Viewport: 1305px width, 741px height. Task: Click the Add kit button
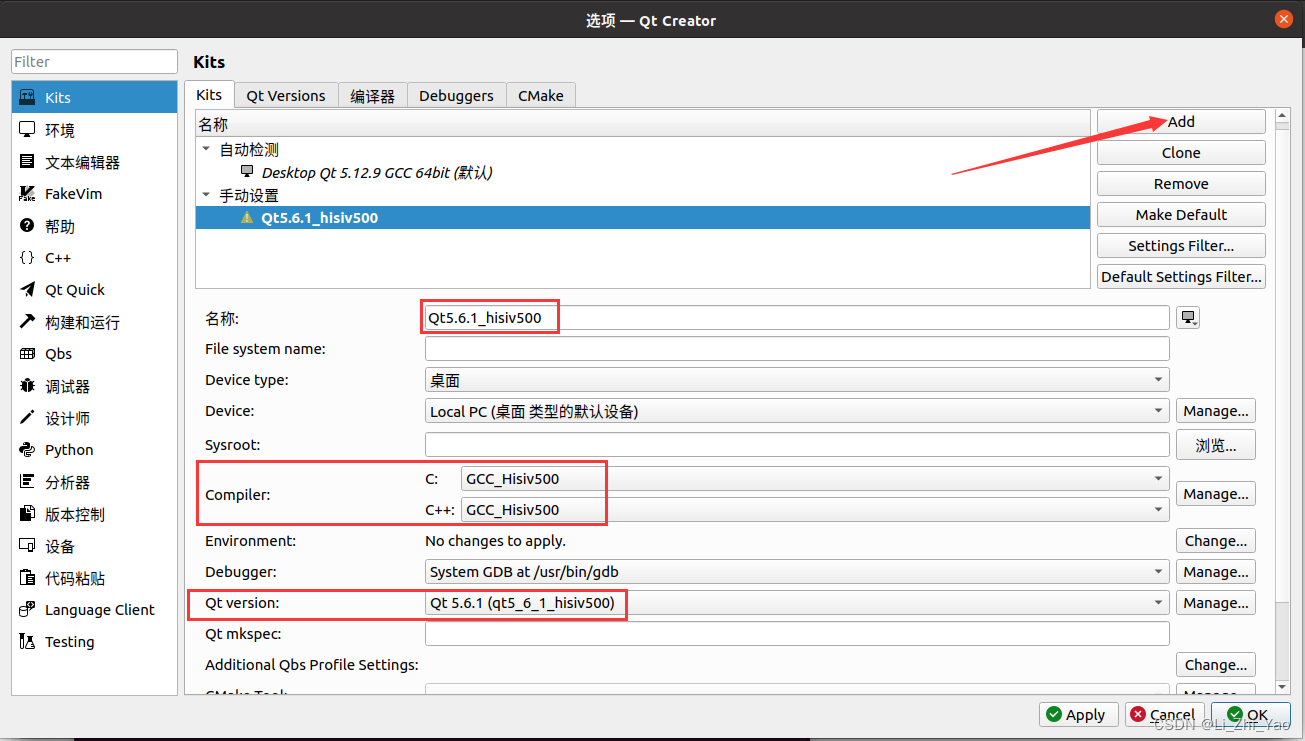tap(1181, 121)
